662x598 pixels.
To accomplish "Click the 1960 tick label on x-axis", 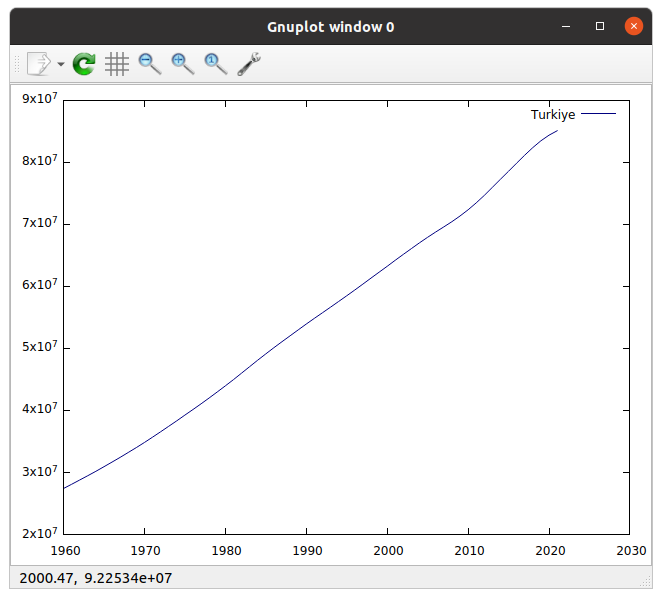I will (x=64, y=549).
